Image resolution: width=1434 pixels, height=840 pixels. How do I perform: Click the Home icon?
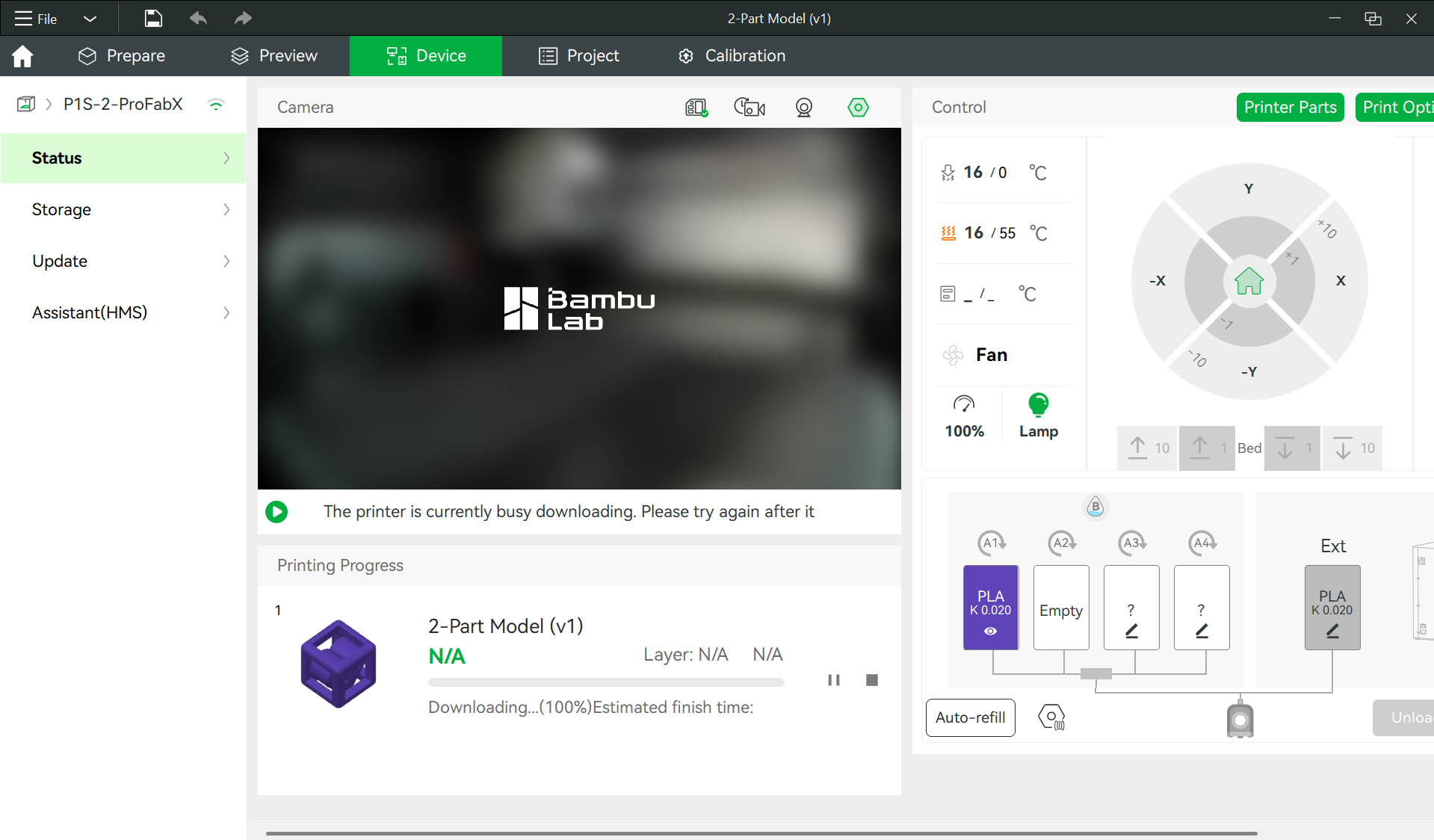pyautogui.click(x=22, y=56)
